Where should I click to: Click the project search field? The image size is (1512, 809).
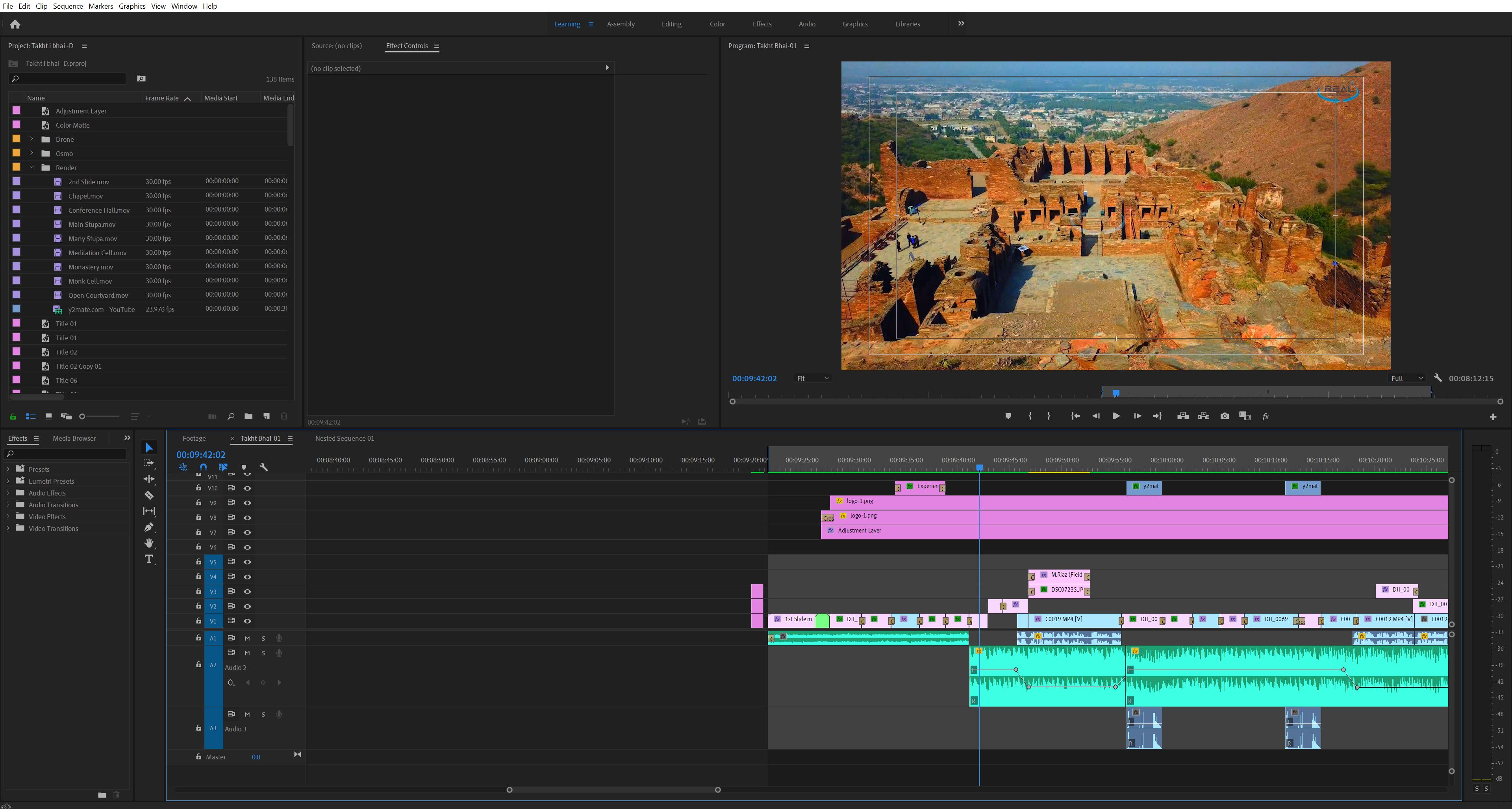[x=70, y=79]
